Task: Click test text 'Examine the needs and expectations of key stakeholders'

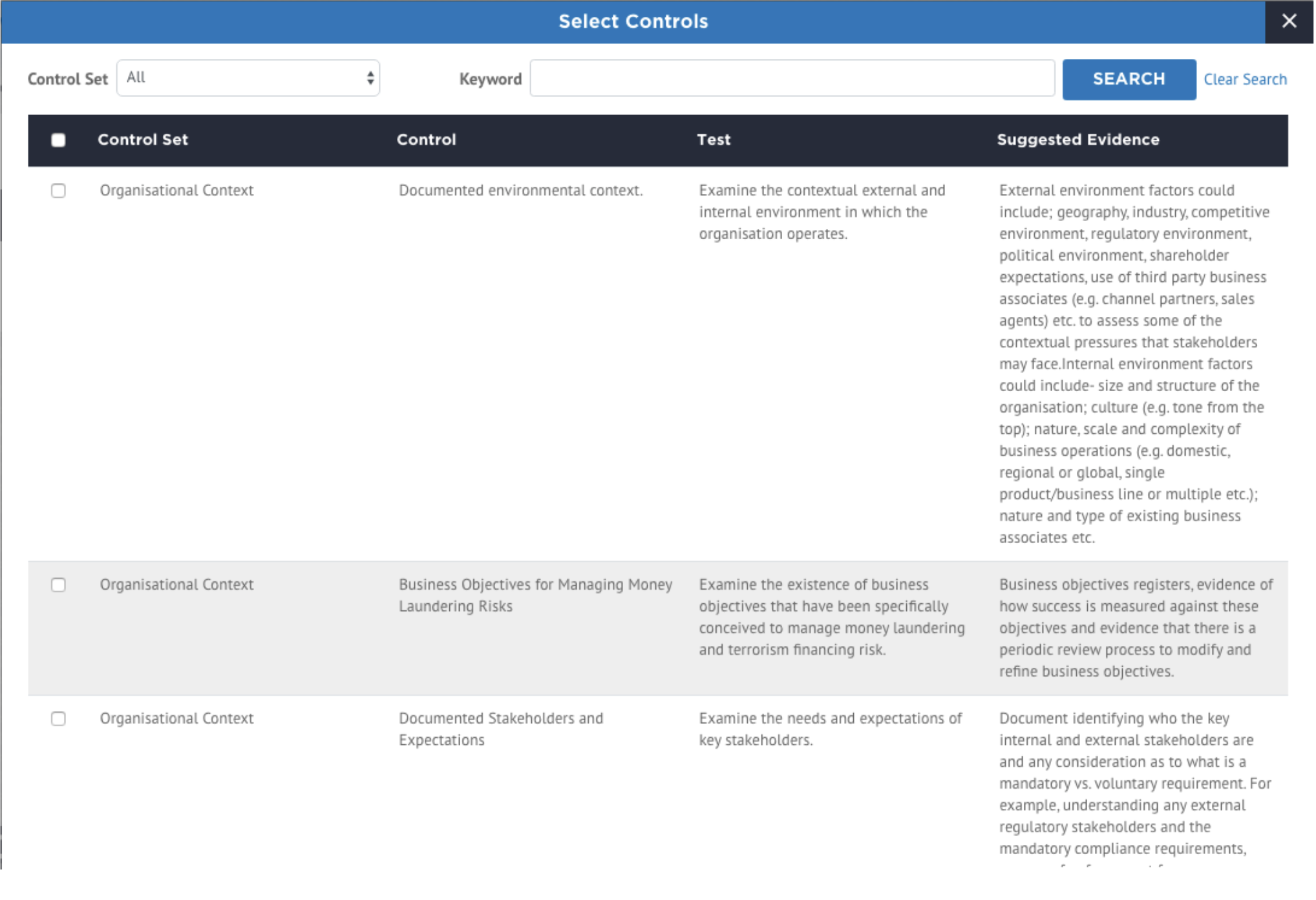Action: 830,729
